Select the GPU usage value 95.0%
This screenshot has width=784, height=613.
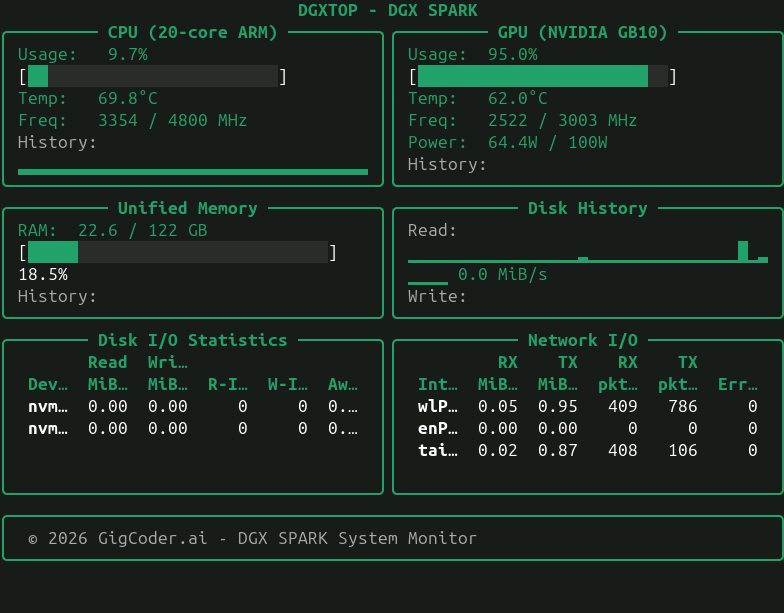[x=512, y=54]
